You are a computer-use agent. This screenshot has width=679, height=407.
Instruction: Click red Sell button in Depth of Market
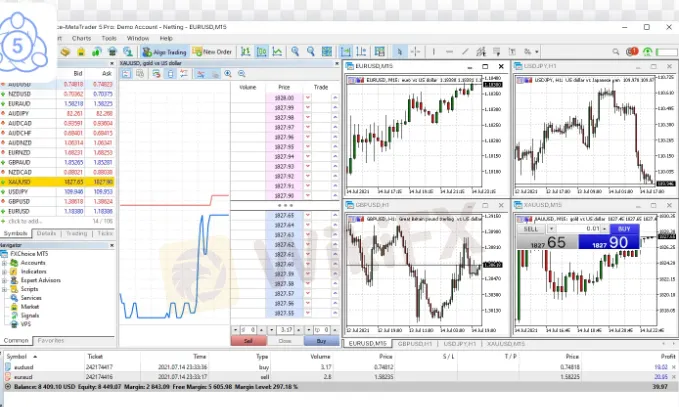coord(249,341)
